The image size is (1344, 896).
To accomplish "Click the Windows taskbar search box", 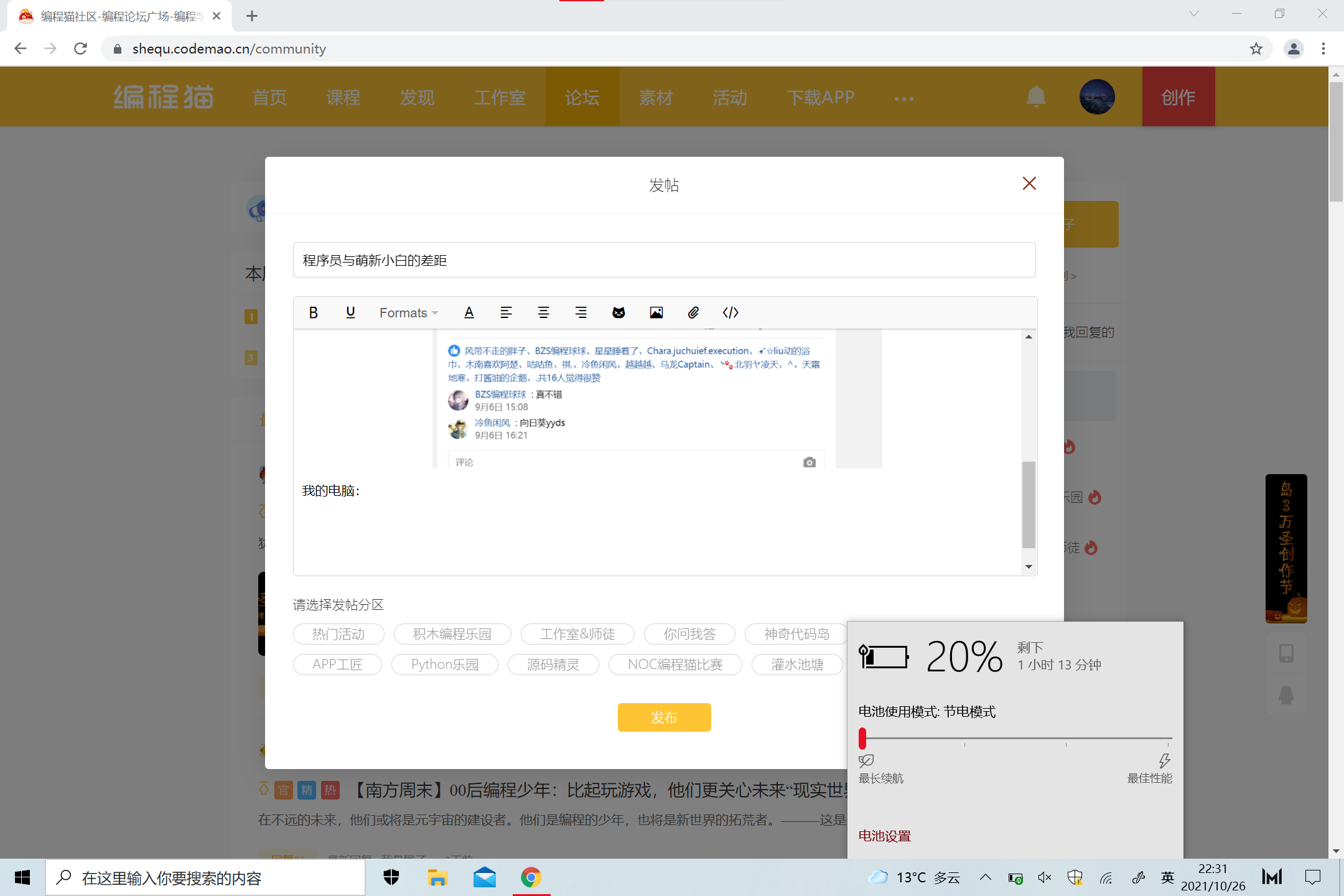I will tap(205, 878).
